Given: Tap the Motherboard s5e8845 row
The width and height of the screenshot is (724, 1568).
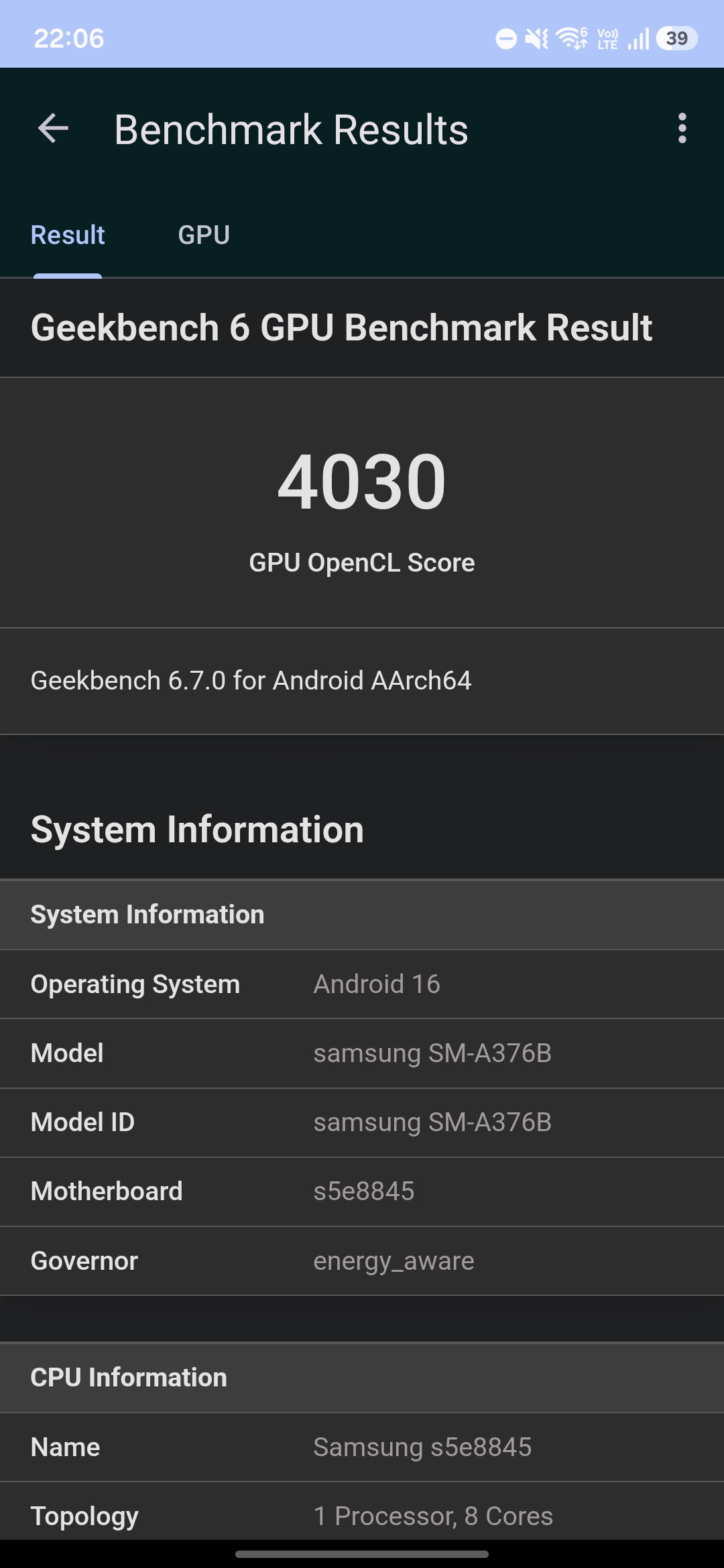Looking at the screenshot, I should (362, 1191).
